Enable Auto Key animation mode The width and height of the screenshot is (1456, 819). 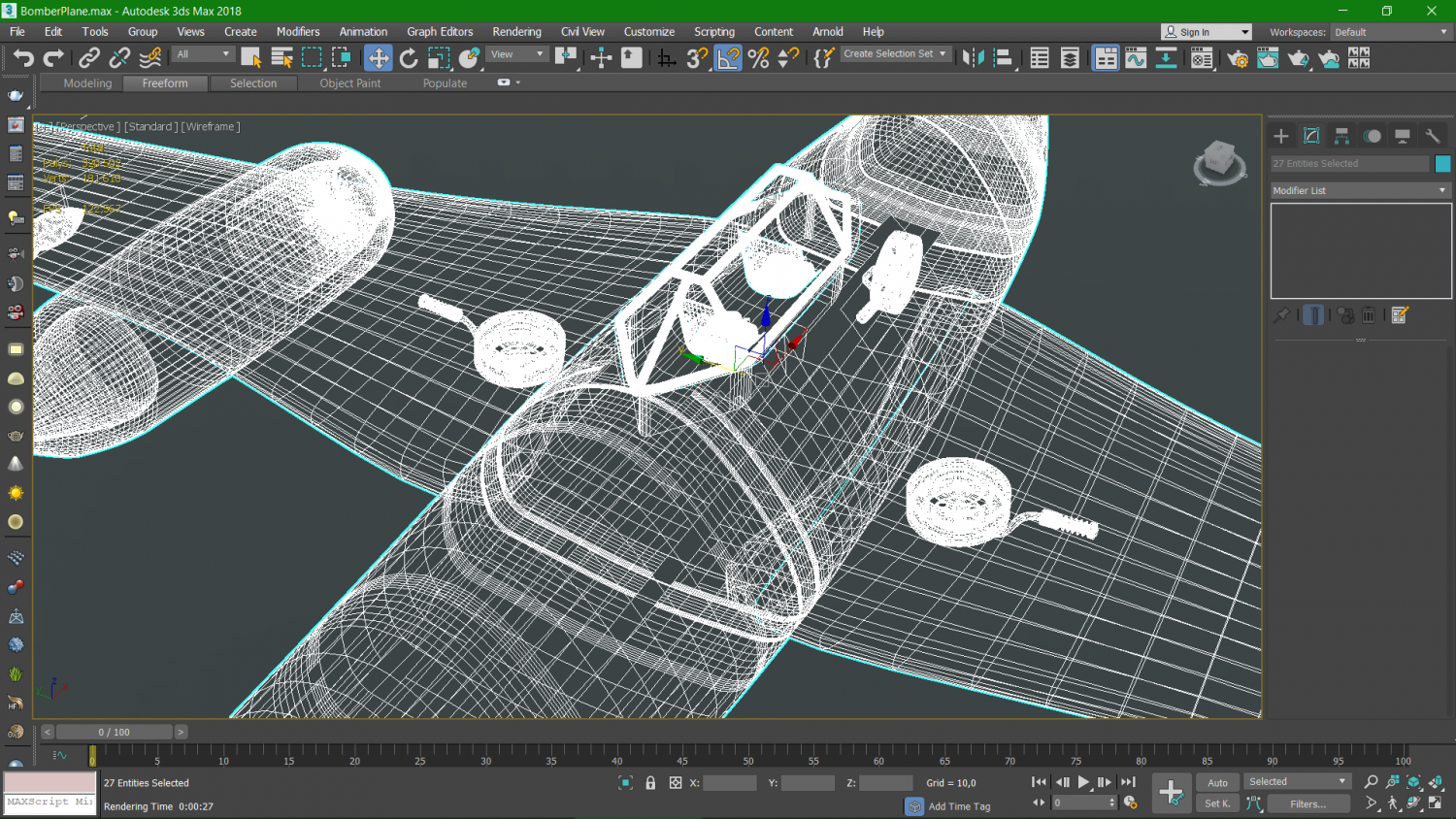tap(1219, 782)
